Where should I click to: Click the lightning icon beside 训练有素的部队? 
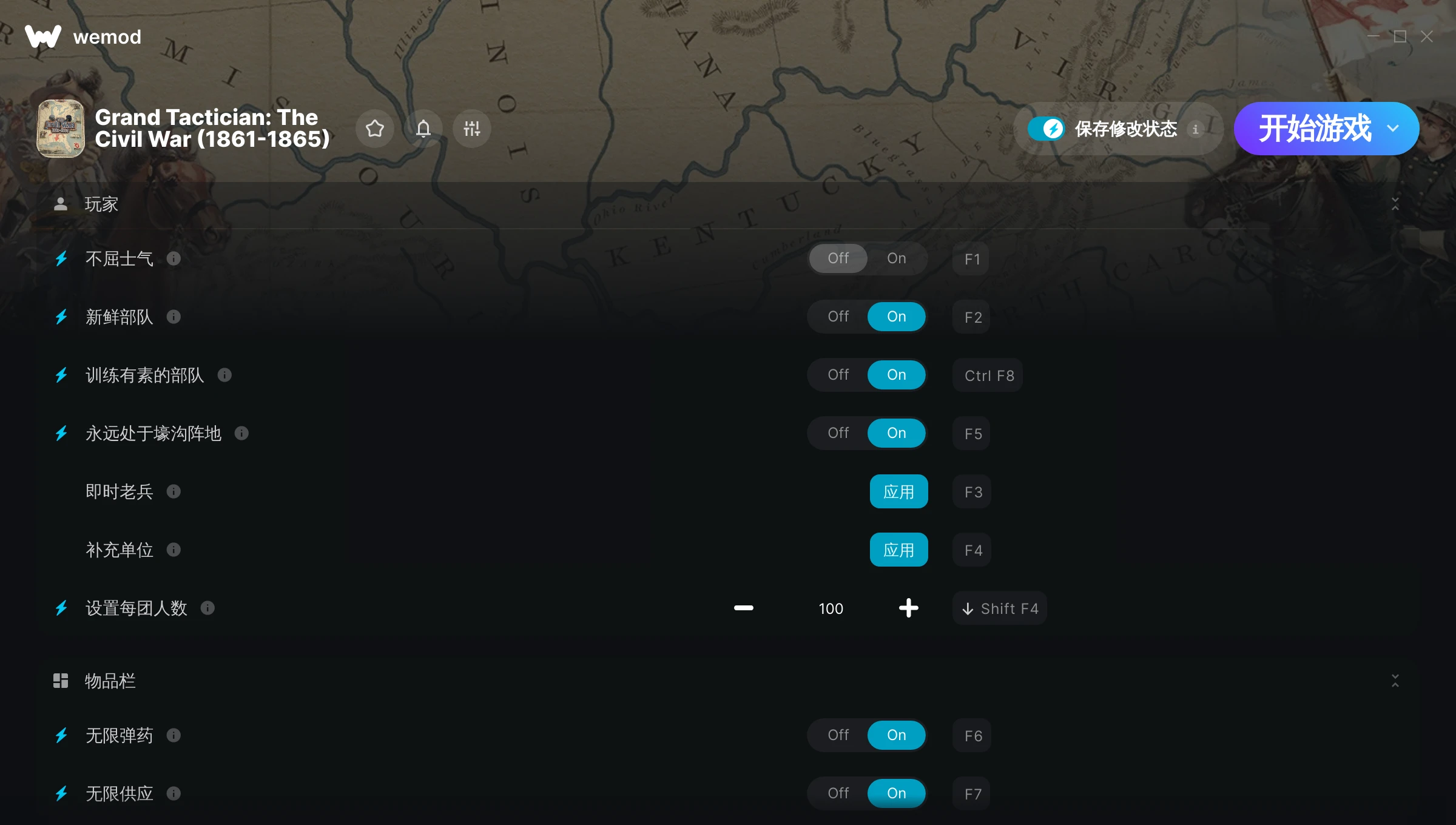coord(61,375)
